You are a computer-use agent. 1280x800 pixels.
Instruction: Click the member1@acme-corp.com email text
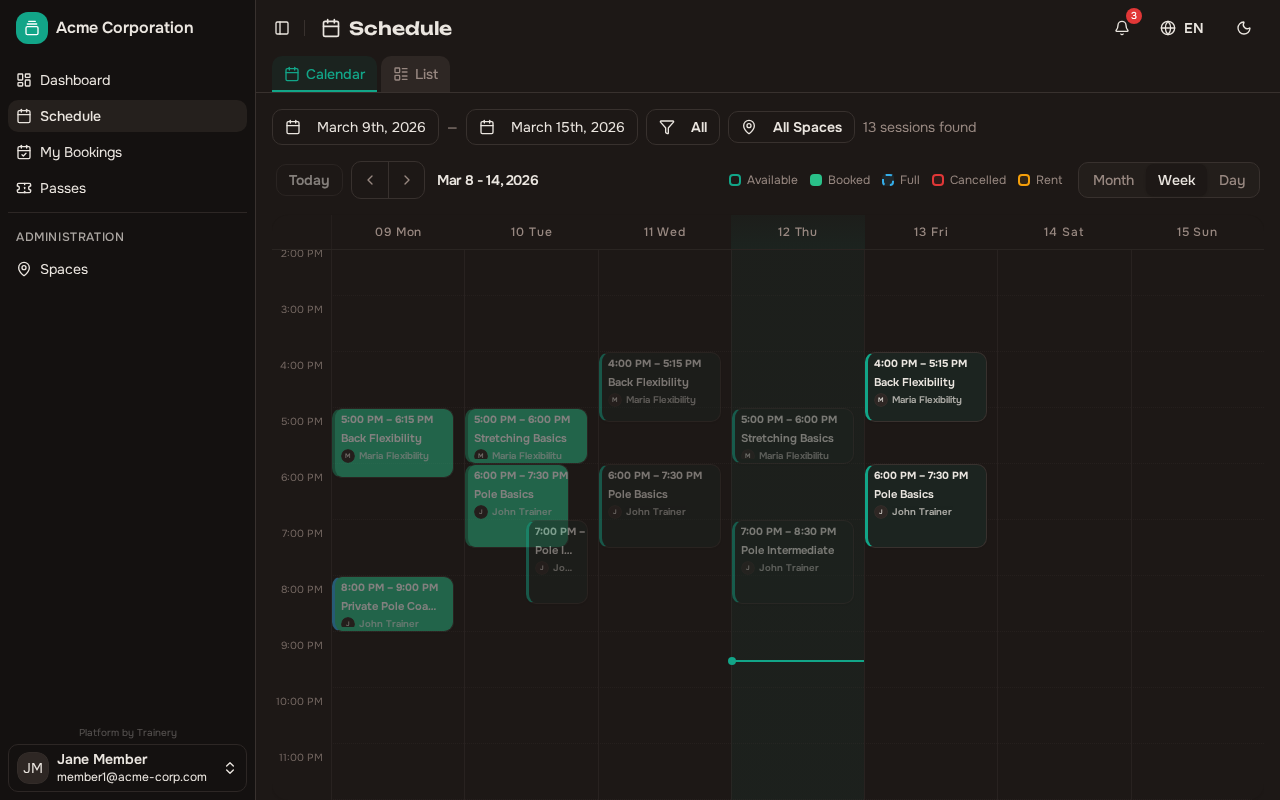click(132, 777)
